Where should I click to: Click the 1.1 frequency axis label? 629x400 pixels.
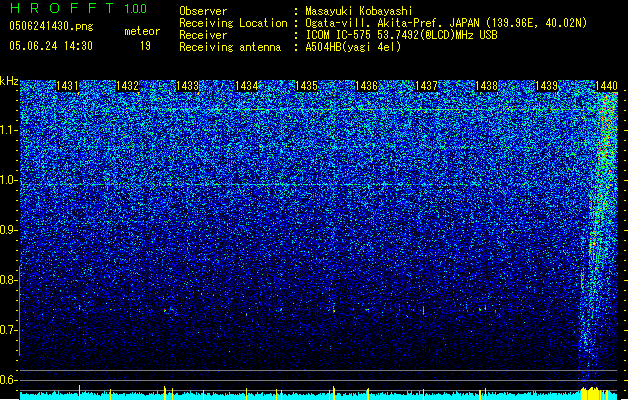point(9,130)
